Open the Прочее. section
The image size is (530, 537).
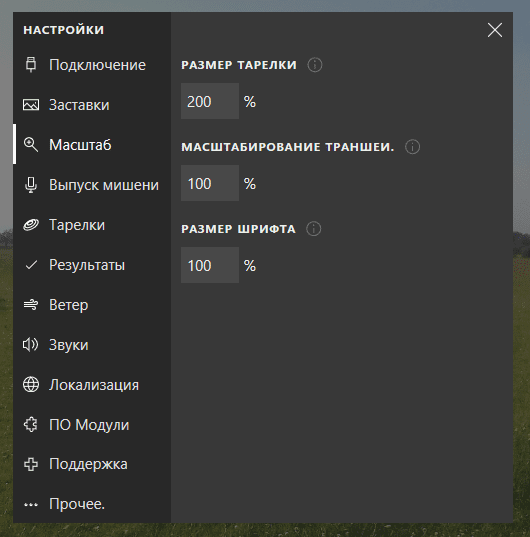point(92,504)
